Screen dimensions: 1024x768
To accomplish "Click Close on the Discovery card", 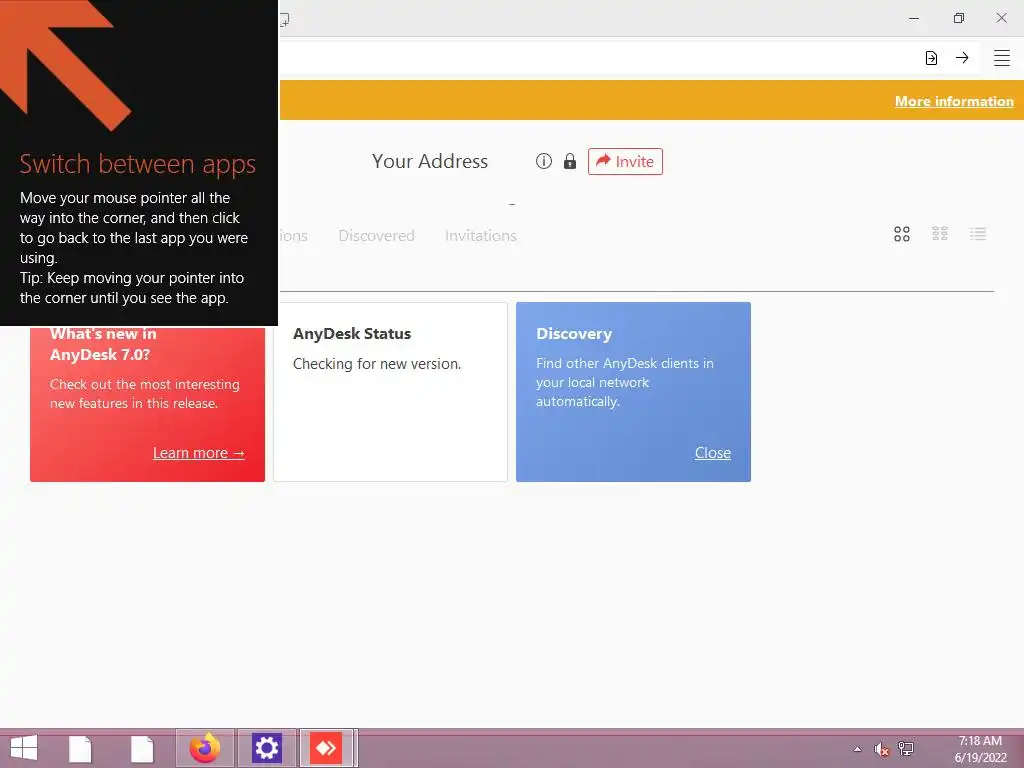I will [712, 453].
